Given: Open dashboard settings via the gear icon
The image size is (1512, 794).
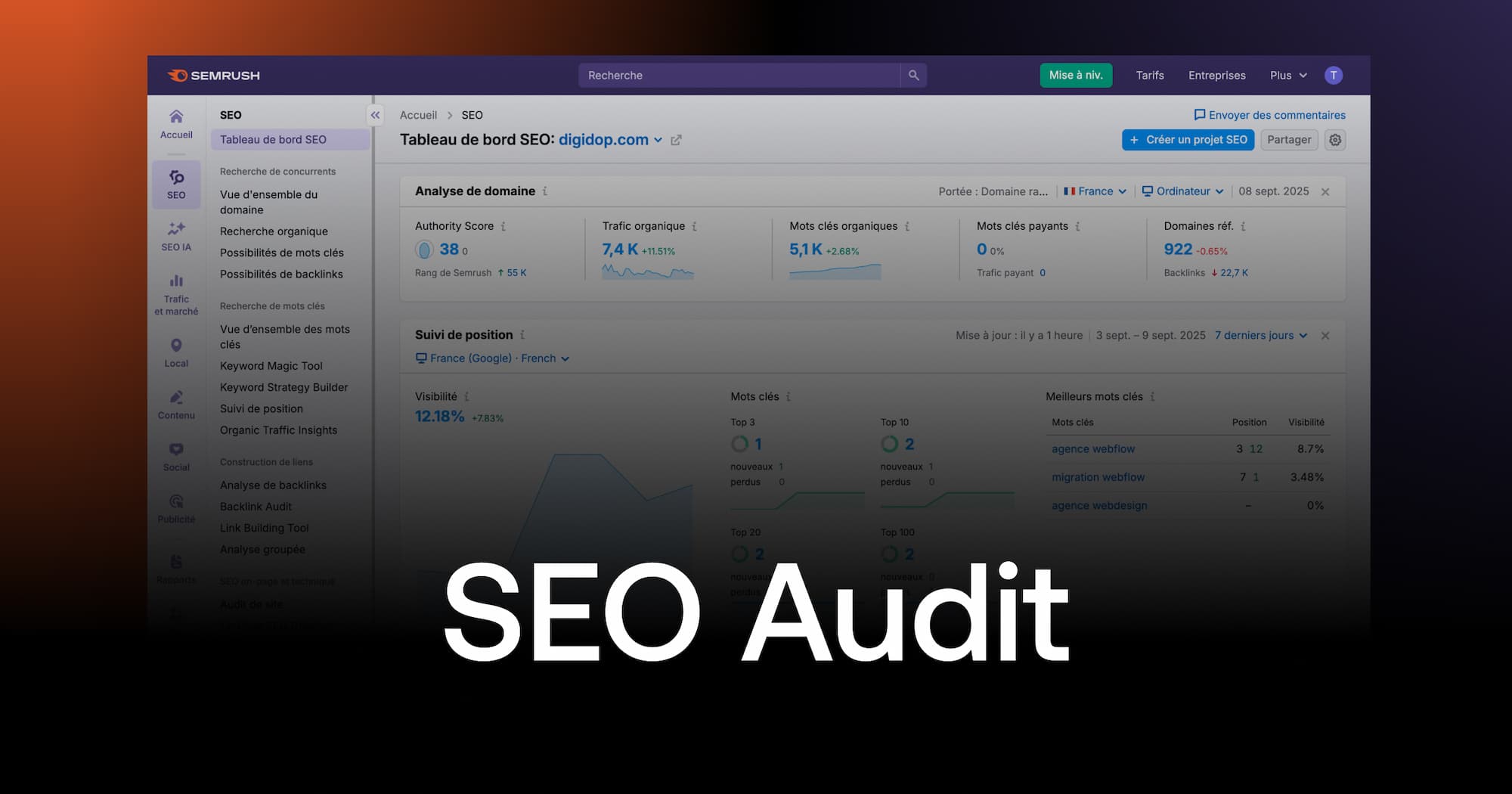Looking at the screenshot, I should tap(1335, 140).
